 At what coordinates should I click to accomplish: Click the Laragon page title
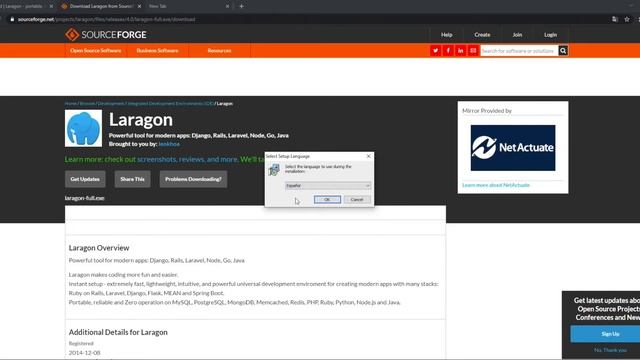[141, 120]
